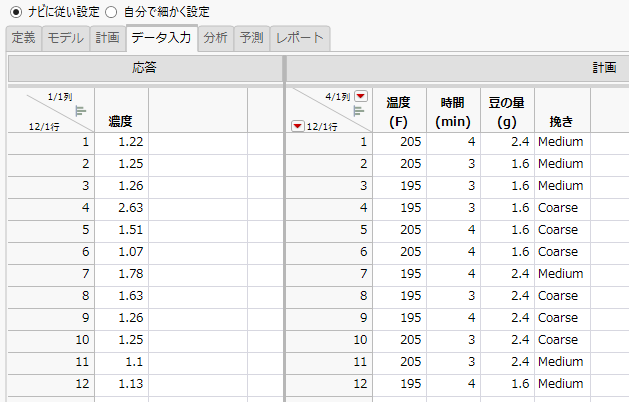Click 濃度 cell with value 1.1

(x=121, y=362)
